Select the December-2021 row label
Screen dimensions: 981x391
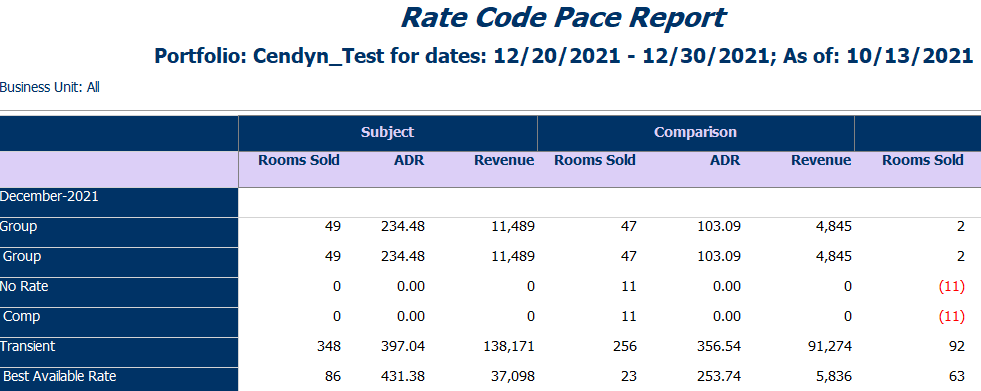(49, 196)
